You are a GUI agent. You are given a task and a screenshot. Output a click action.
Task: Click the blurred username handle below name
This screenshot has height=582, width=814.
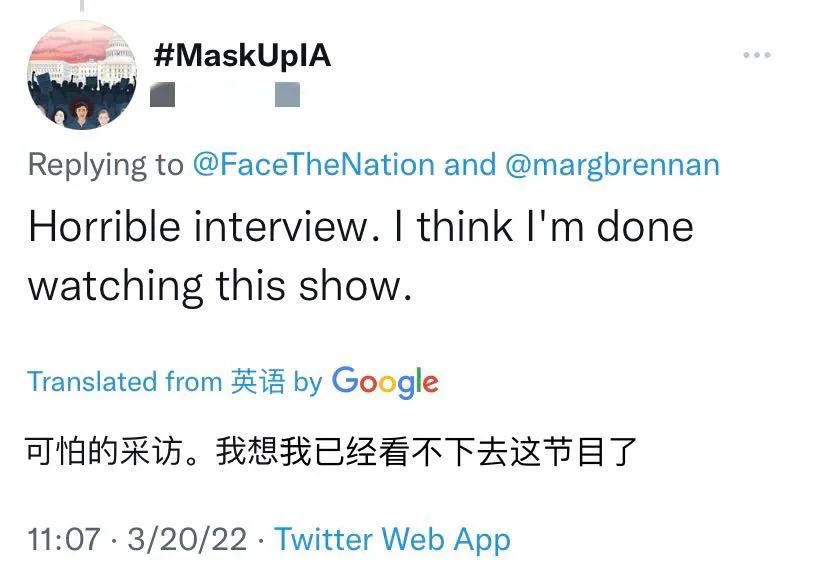click(225, 94)
